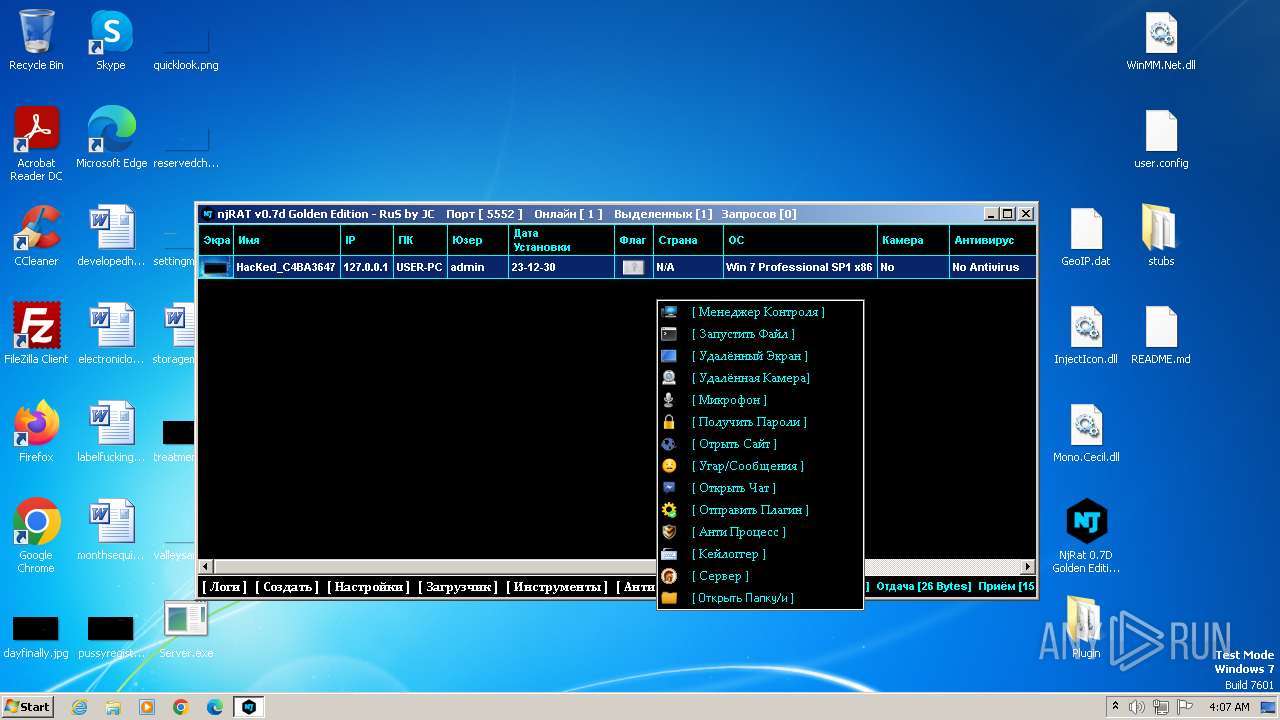
Task: Select the Google Chrome desktop icon
Action: click(x=36, y=536)
